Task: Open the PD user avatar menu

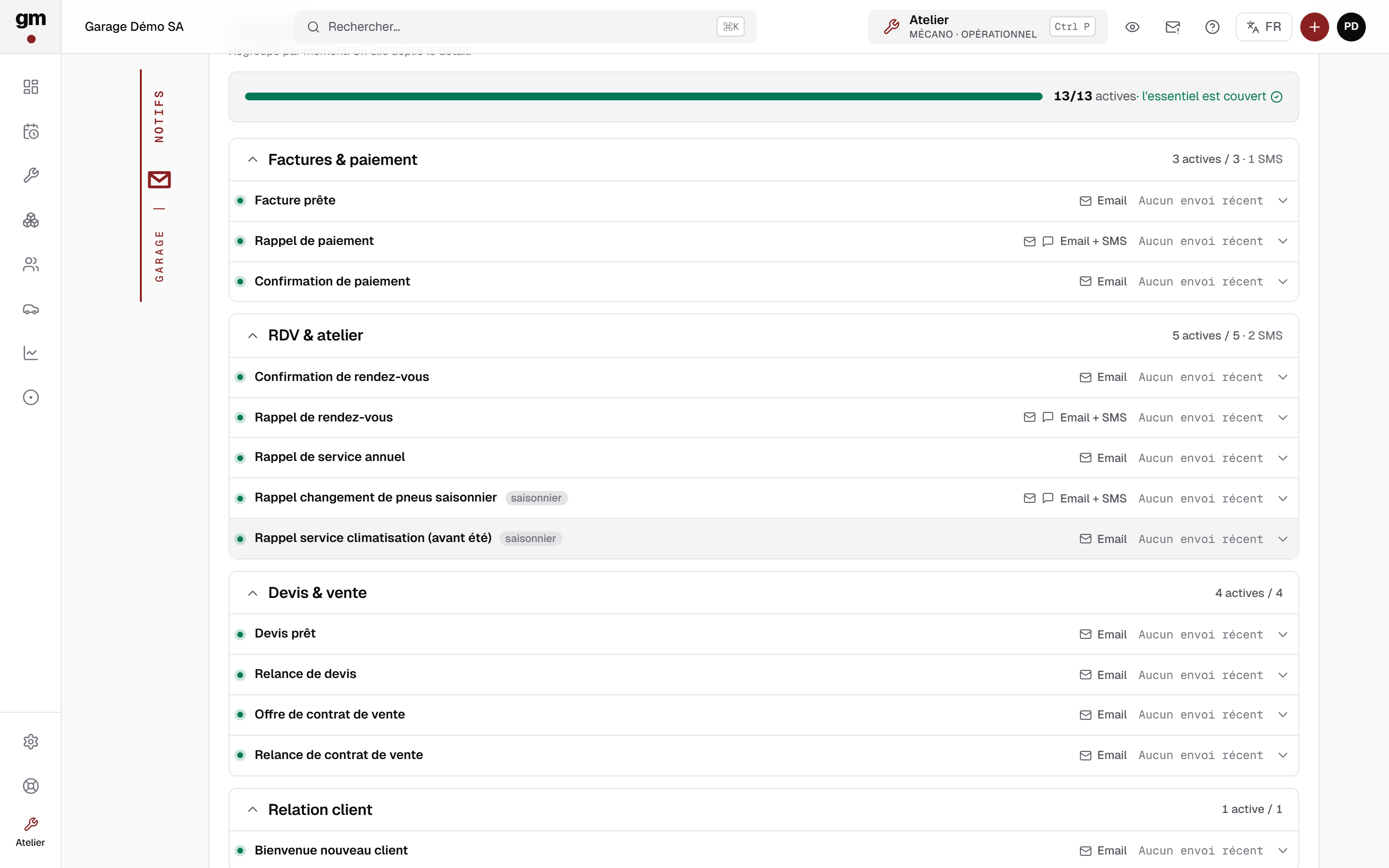Action: tap(1351, 27)
